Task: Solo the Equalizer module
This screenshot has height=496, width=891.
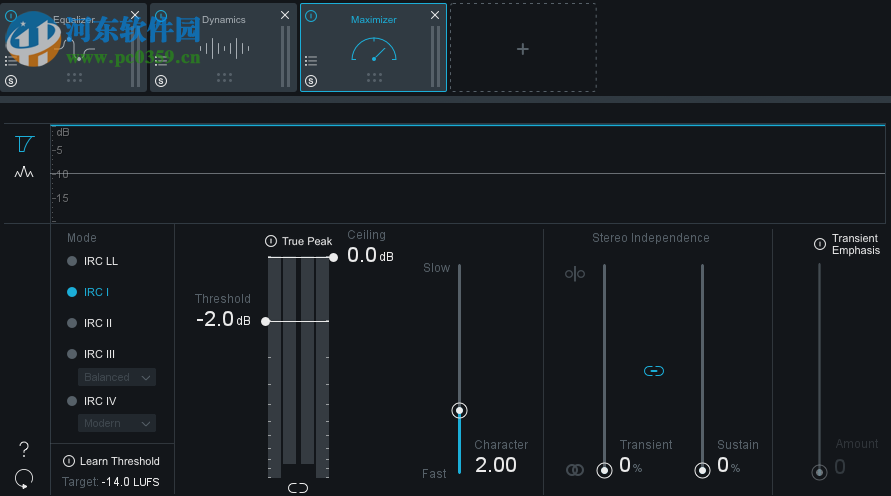Action: click(11, 81)
